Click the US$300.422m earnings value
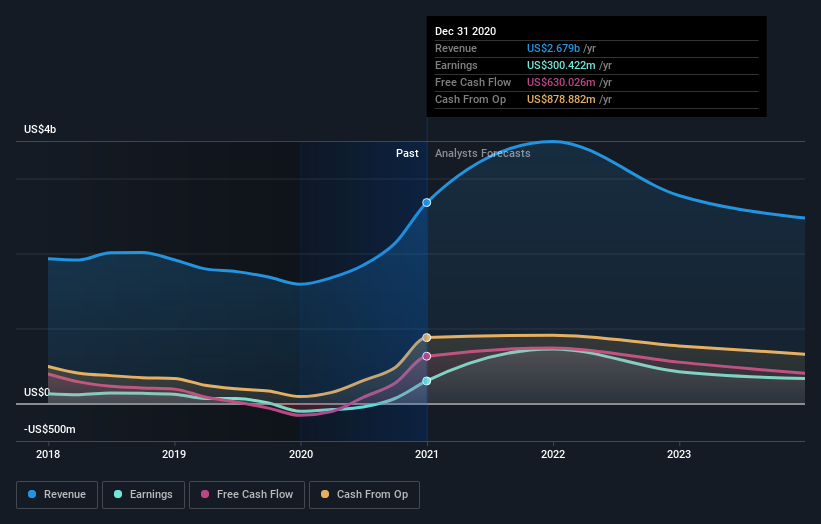This screenshot has width=821, height=524. coord(561,65)
